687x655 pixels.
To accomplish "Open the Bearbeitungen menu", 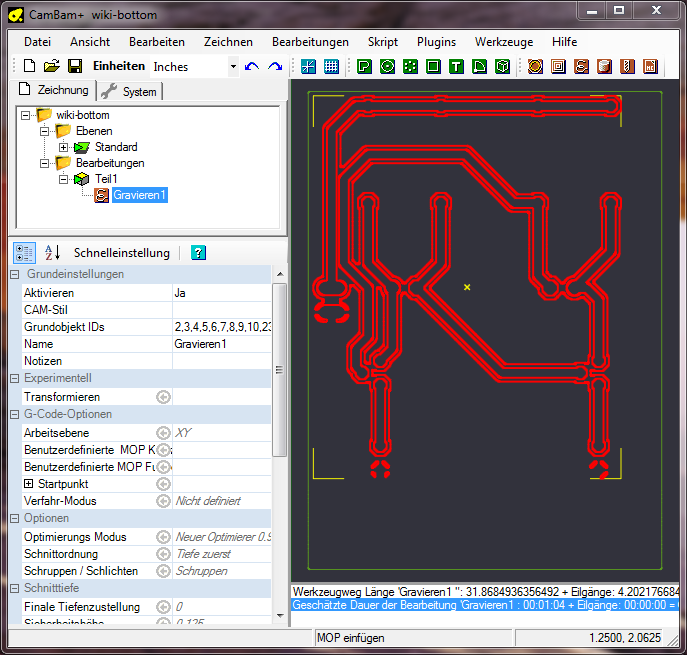I will [310, 42].
